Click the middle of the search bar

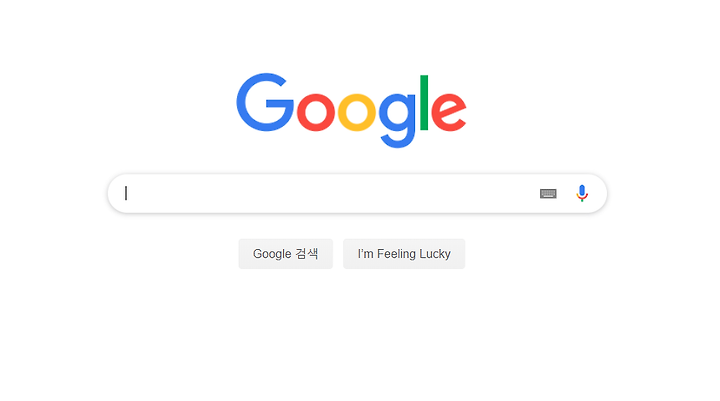click(357, 193)
